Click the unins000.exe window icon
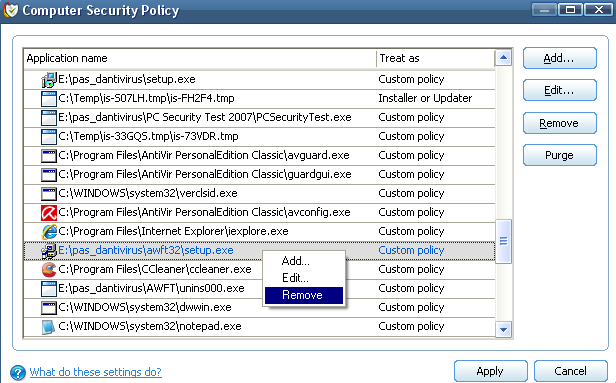 click(49, 289)
